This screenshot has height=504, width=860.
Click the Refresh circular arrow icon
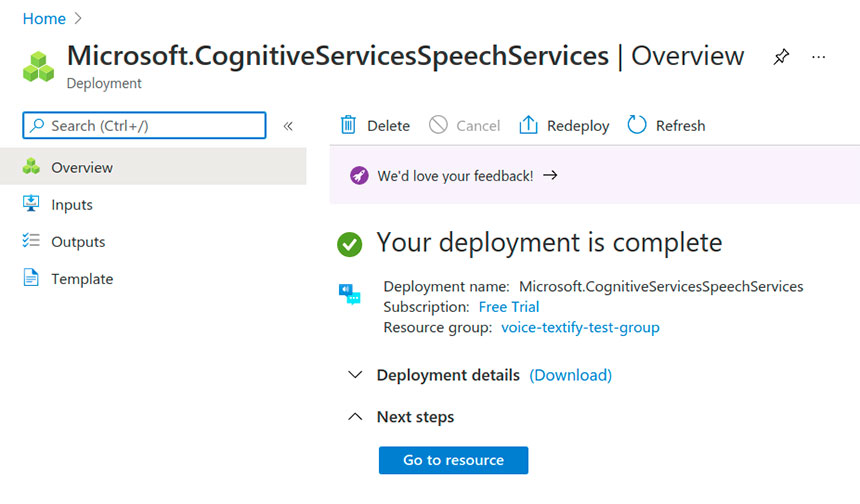pyautogui.click(x=637, y=125)
